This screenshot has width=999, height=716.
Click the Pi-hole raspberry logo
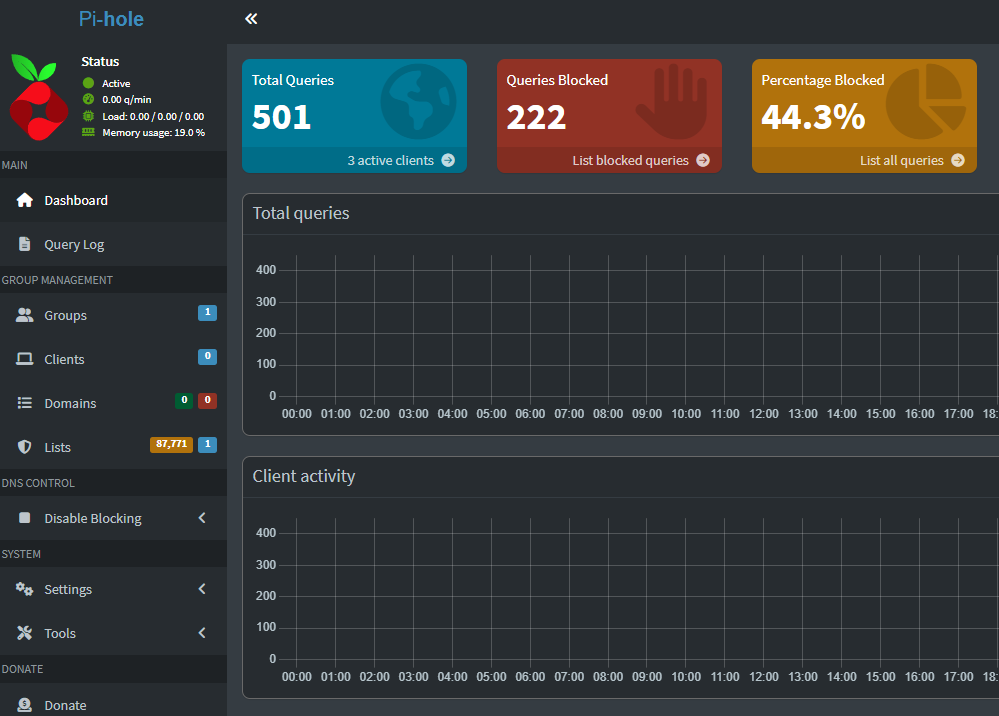pyautogui.click(x=39, y=97)
